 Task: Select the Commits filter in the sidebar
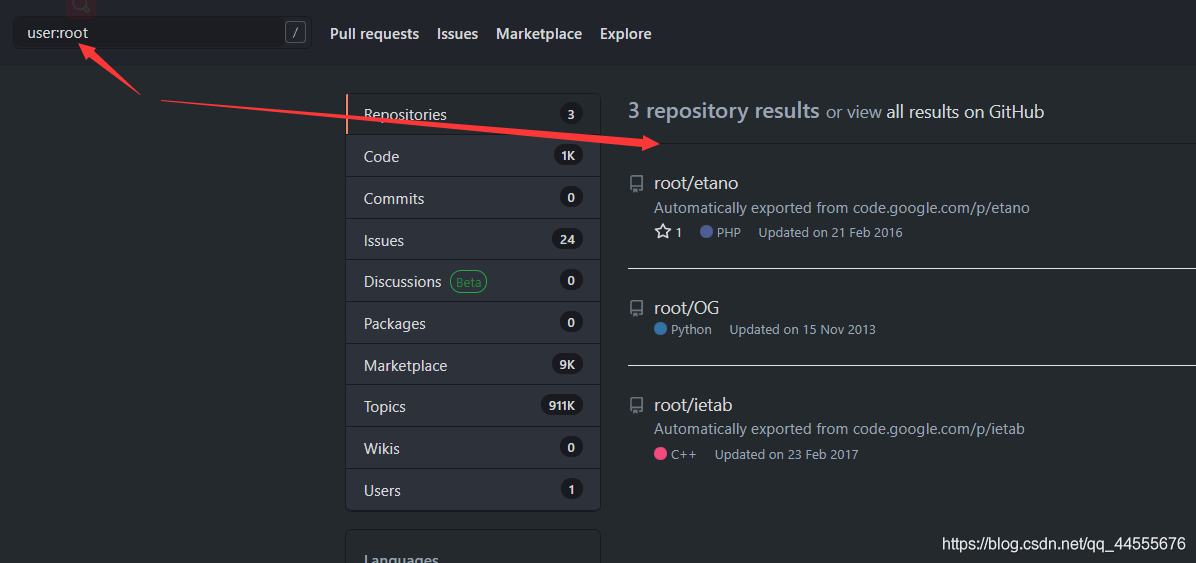click(473, 198)
